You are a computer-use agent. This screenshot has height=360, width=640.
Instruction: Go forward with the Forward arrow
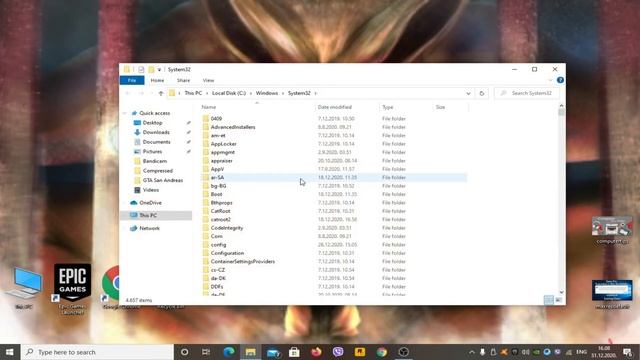click(141, 93)
